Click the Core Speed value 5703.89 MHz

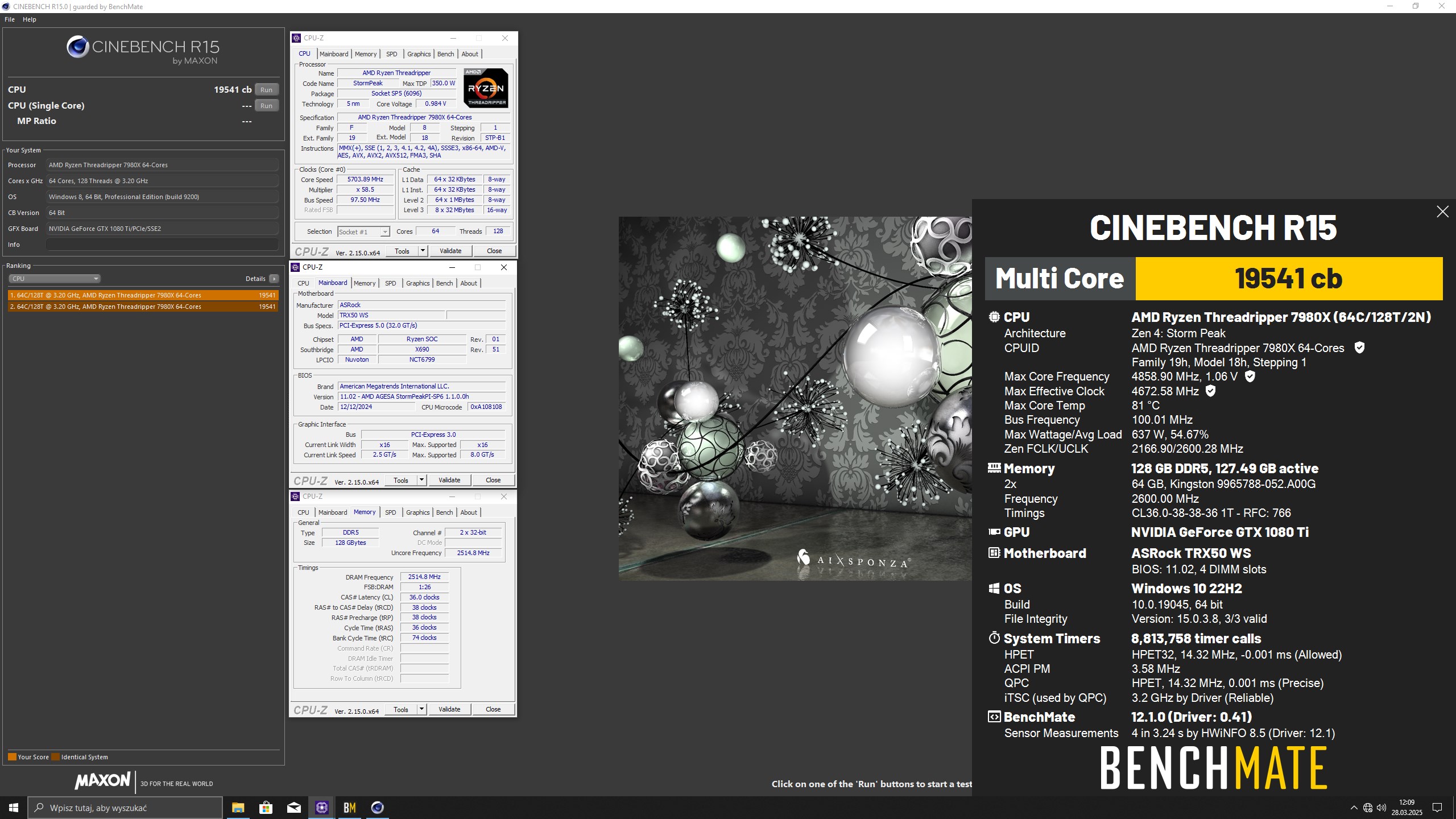365,179
